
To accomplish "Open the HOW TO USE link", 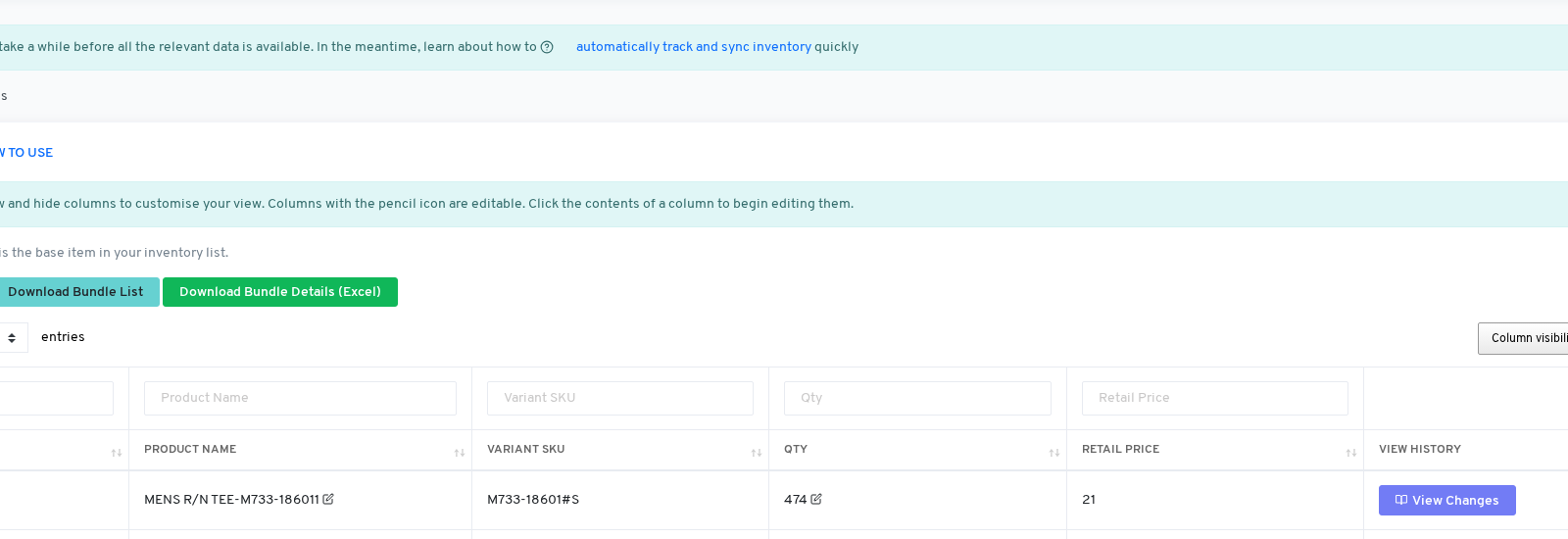I will [26, 153].
